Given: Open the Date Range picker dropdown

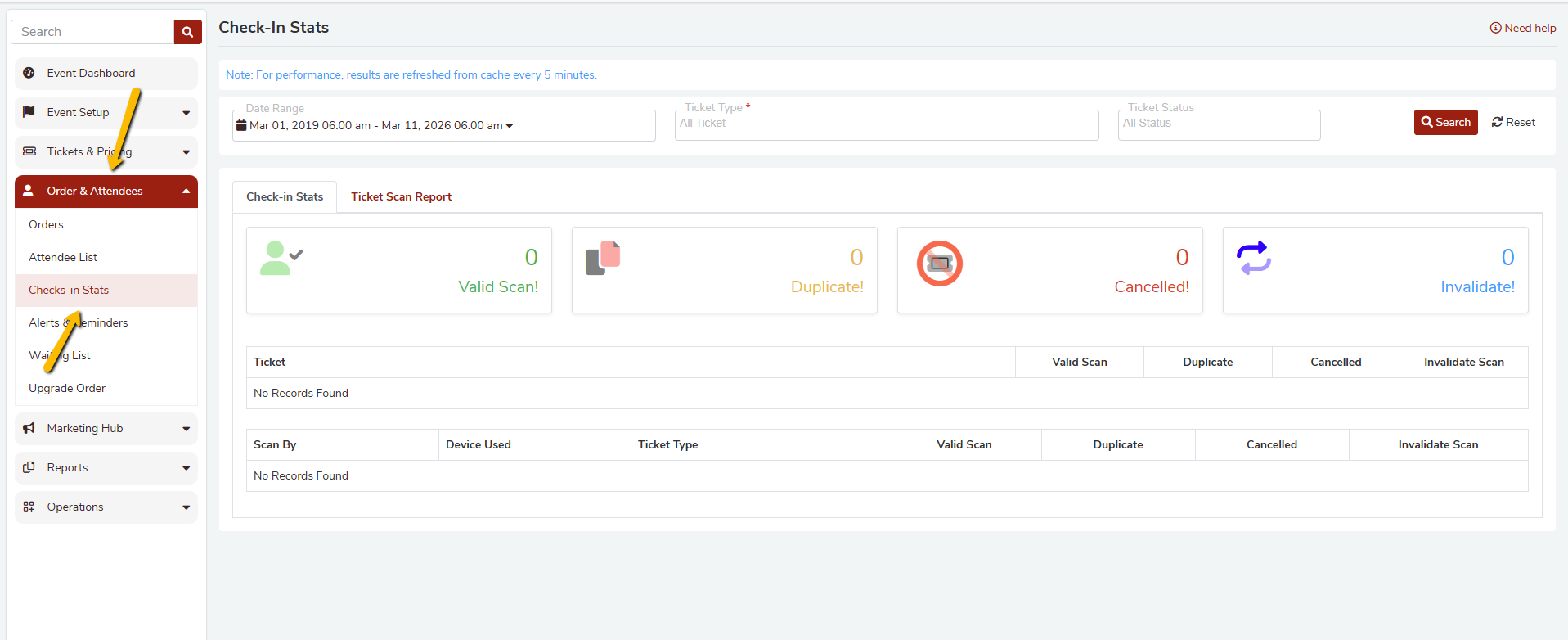Looking at the screenshot, I should tap(444, 125).
